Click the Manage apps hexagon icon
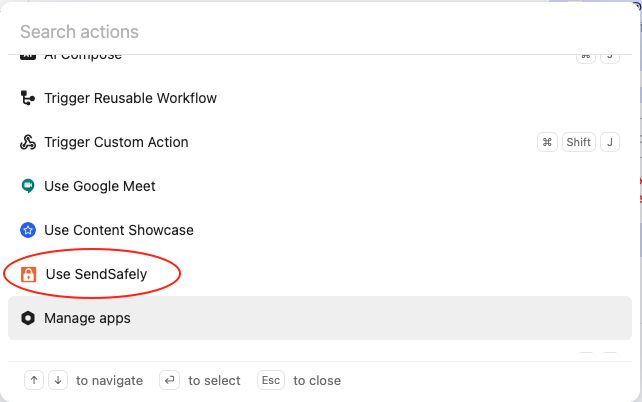 (x=28, y=318)
